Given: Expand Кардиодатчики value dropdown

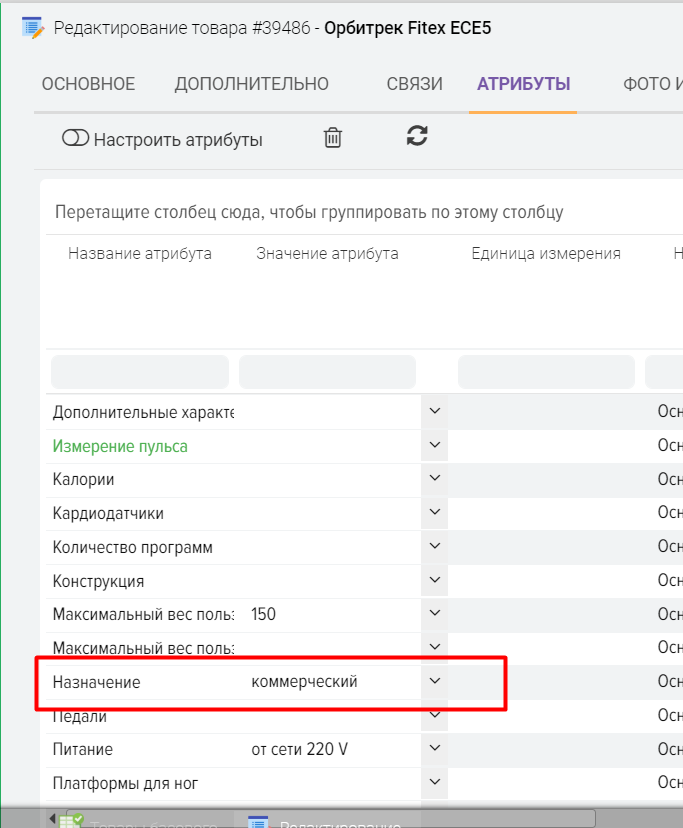Looking at the screenshot, I should [435, 512].
